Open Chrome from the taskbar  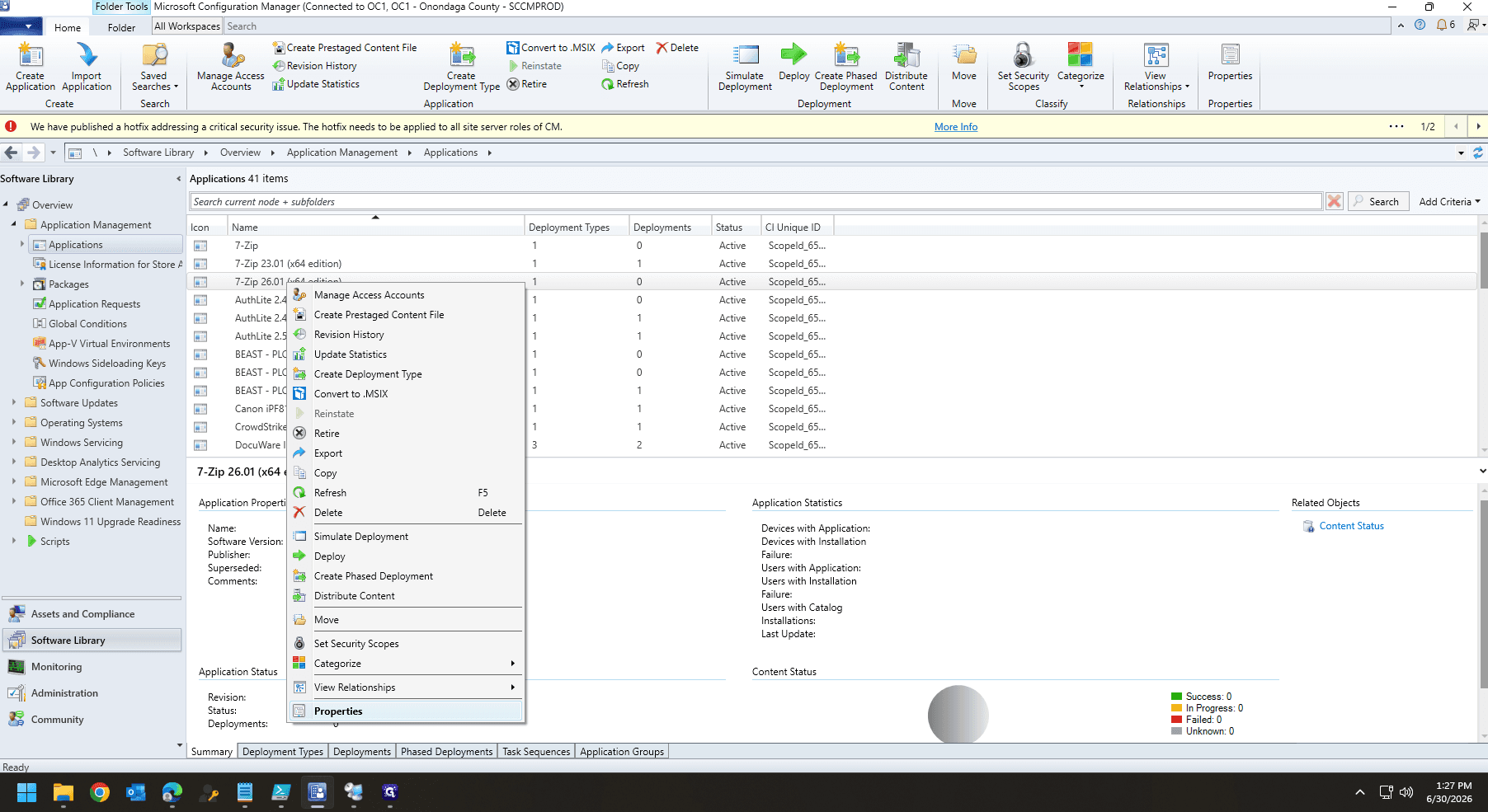coord(100,792)
